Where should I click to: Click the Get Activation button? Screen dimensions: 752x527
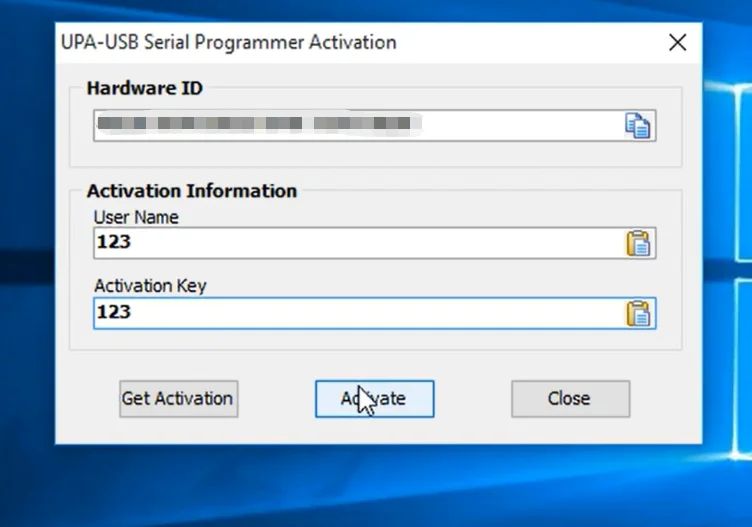click(x=178, y=399)
